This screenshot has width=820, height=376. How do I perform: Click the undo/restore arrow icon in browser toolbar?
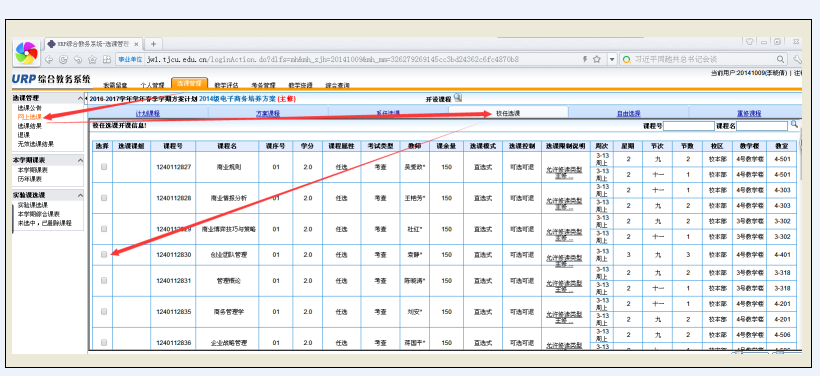78,60
